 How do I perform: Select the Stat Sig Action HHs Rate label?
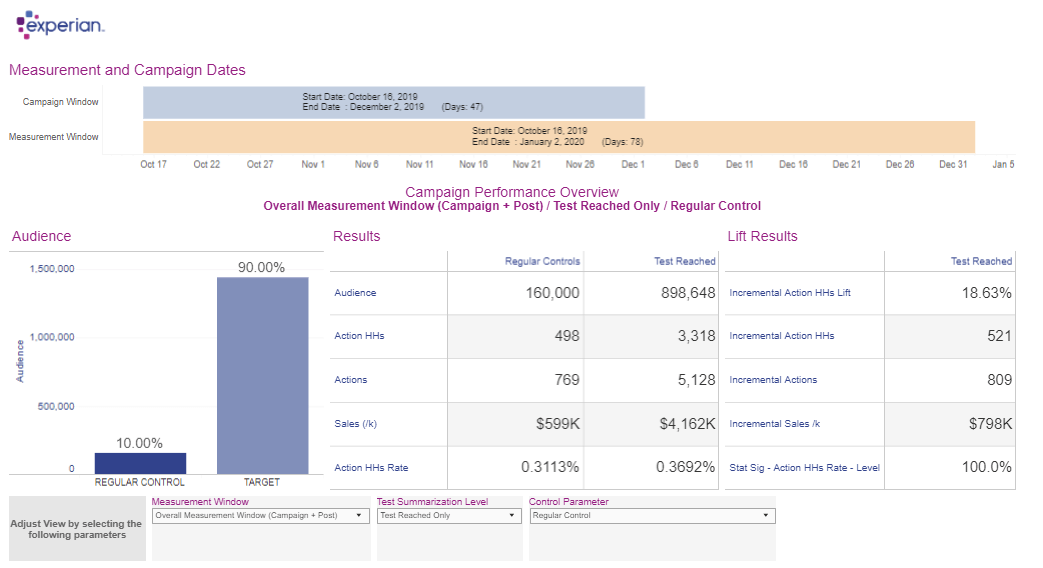coord(804,468)
